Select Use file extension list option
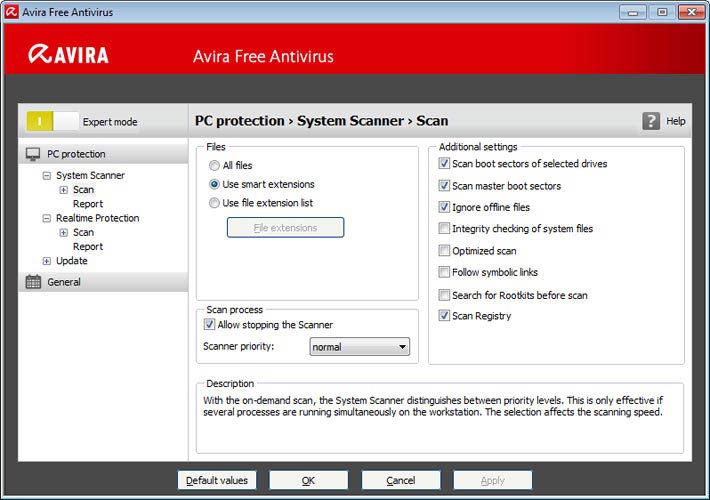Screen dimensions: 710x500 (x=214, y=203)
